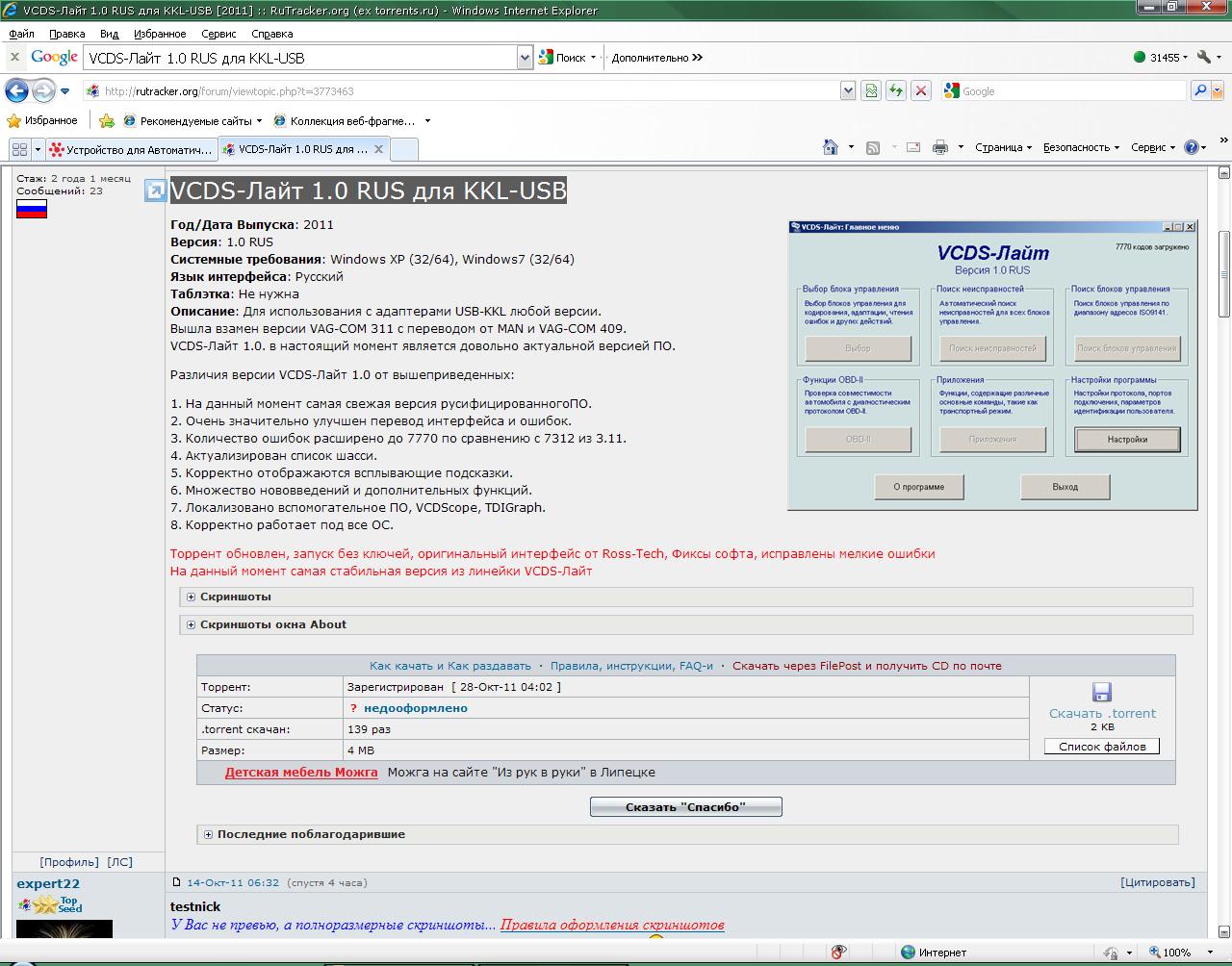Screen dimensions: 1232x966
Task: Click the Сказать "Спасибо" button
Action: click(x=685, y=806)
